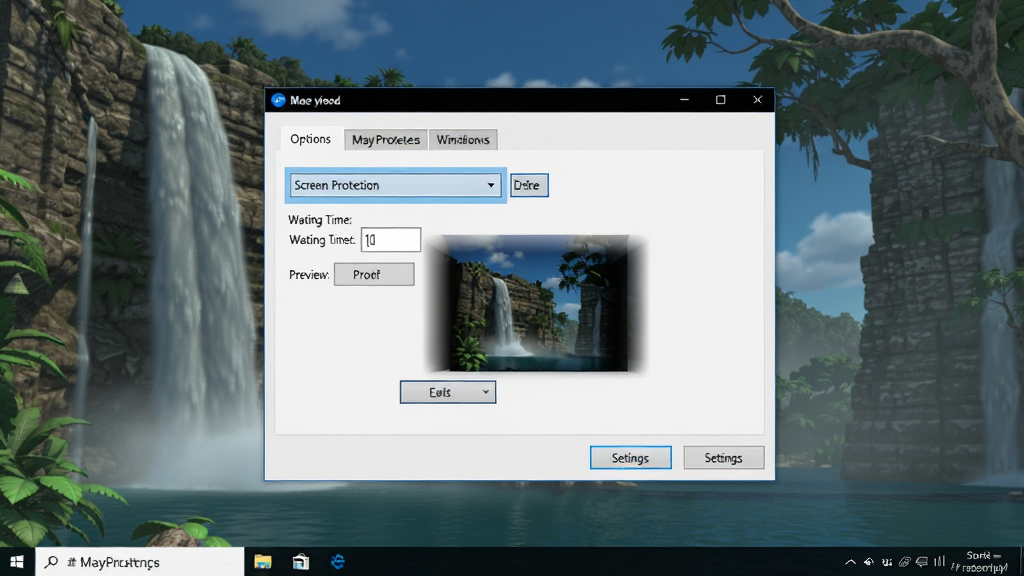Click the MayProtetngs taskbar search box
The image size is (1024, 576).
140,562
